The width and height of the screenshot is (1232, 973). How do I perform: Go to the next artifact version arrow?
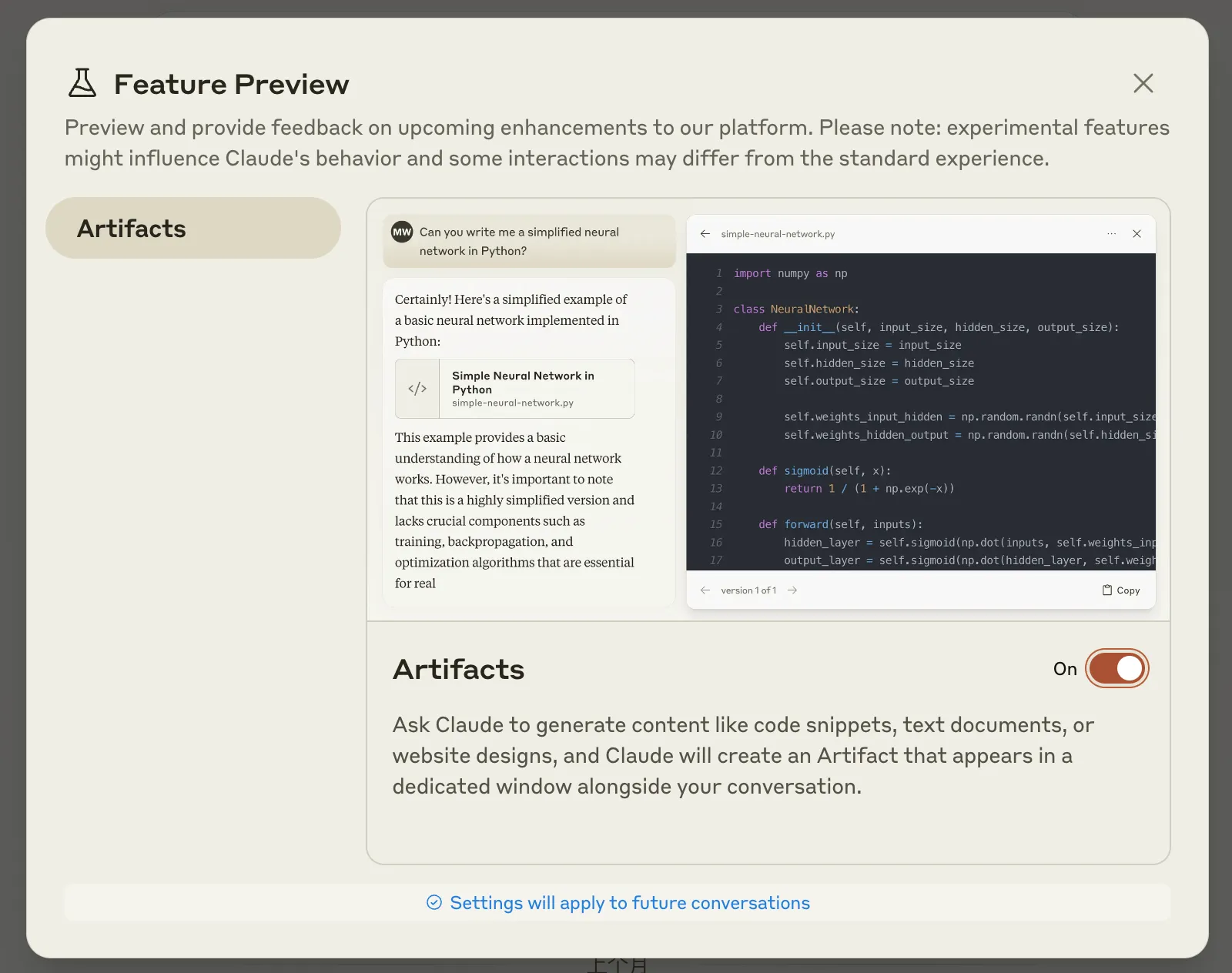pyautogui.click(x=792, y=590)
